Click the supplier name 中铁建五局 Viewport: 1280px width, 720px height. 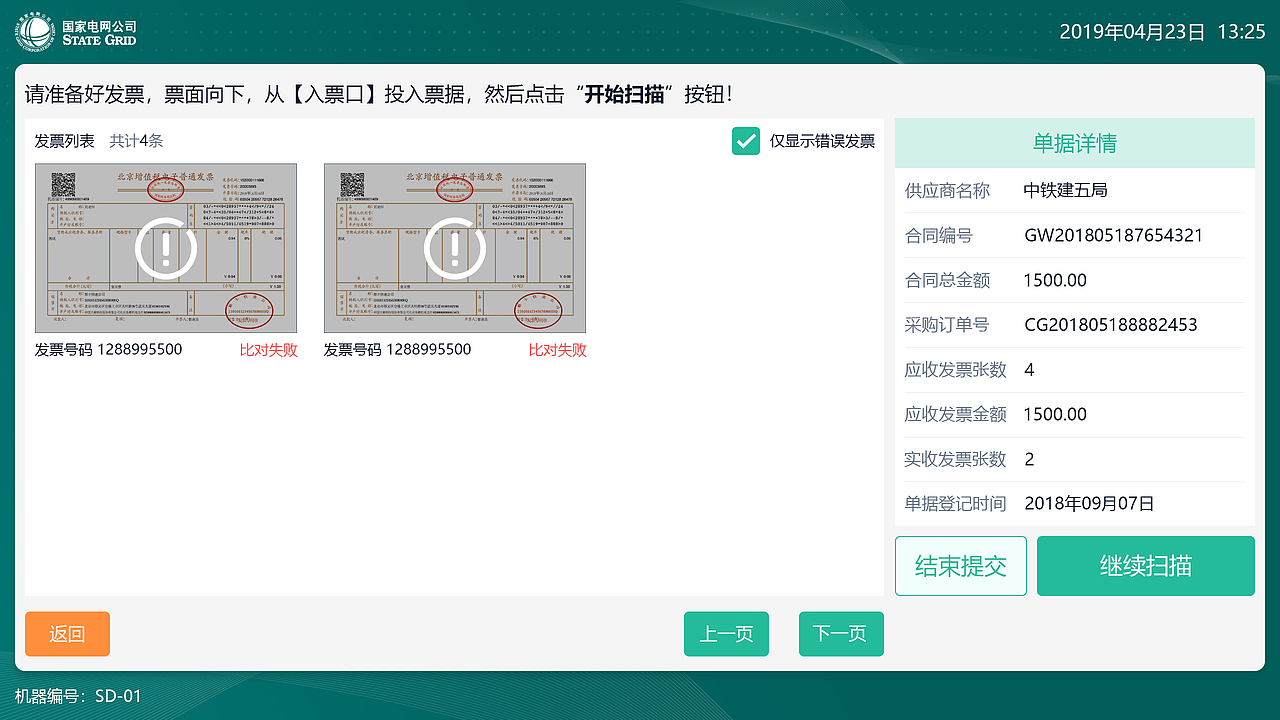click(1065, 190)
